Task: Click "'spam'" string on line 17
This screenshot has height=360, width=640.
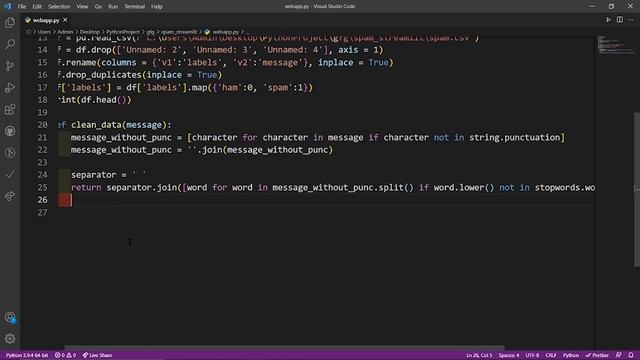Action: (278, 87)
